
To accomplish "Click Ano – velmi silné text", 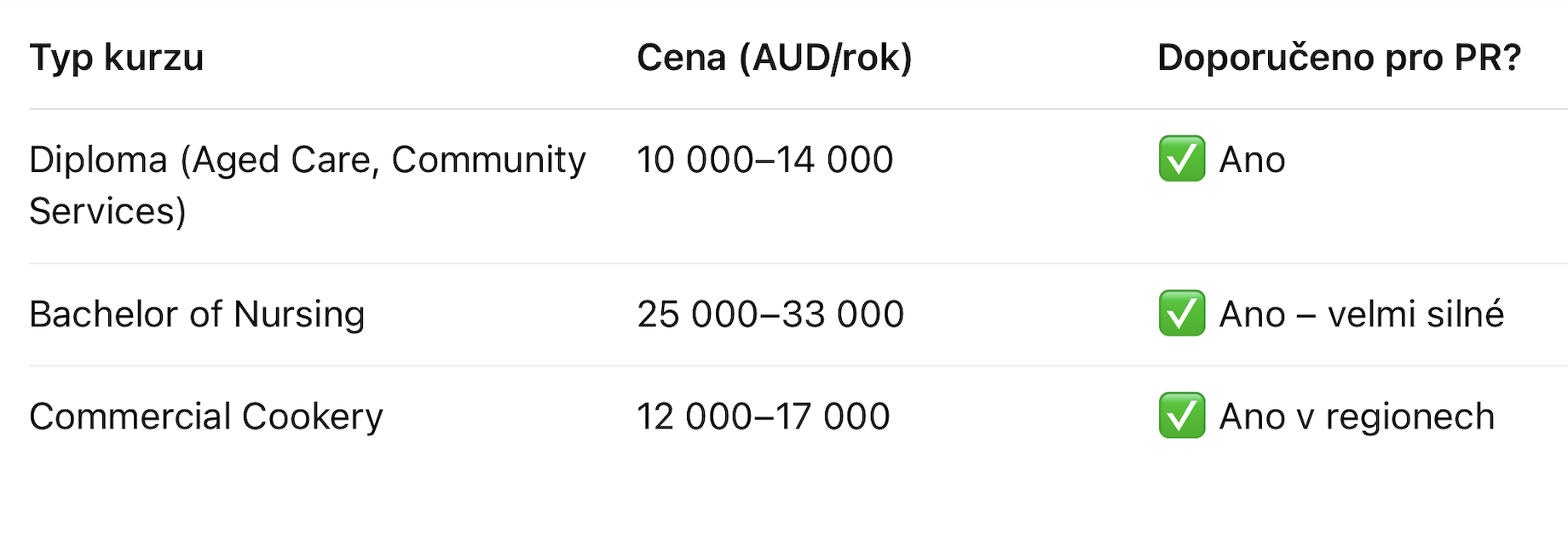I will (1362, 314).
